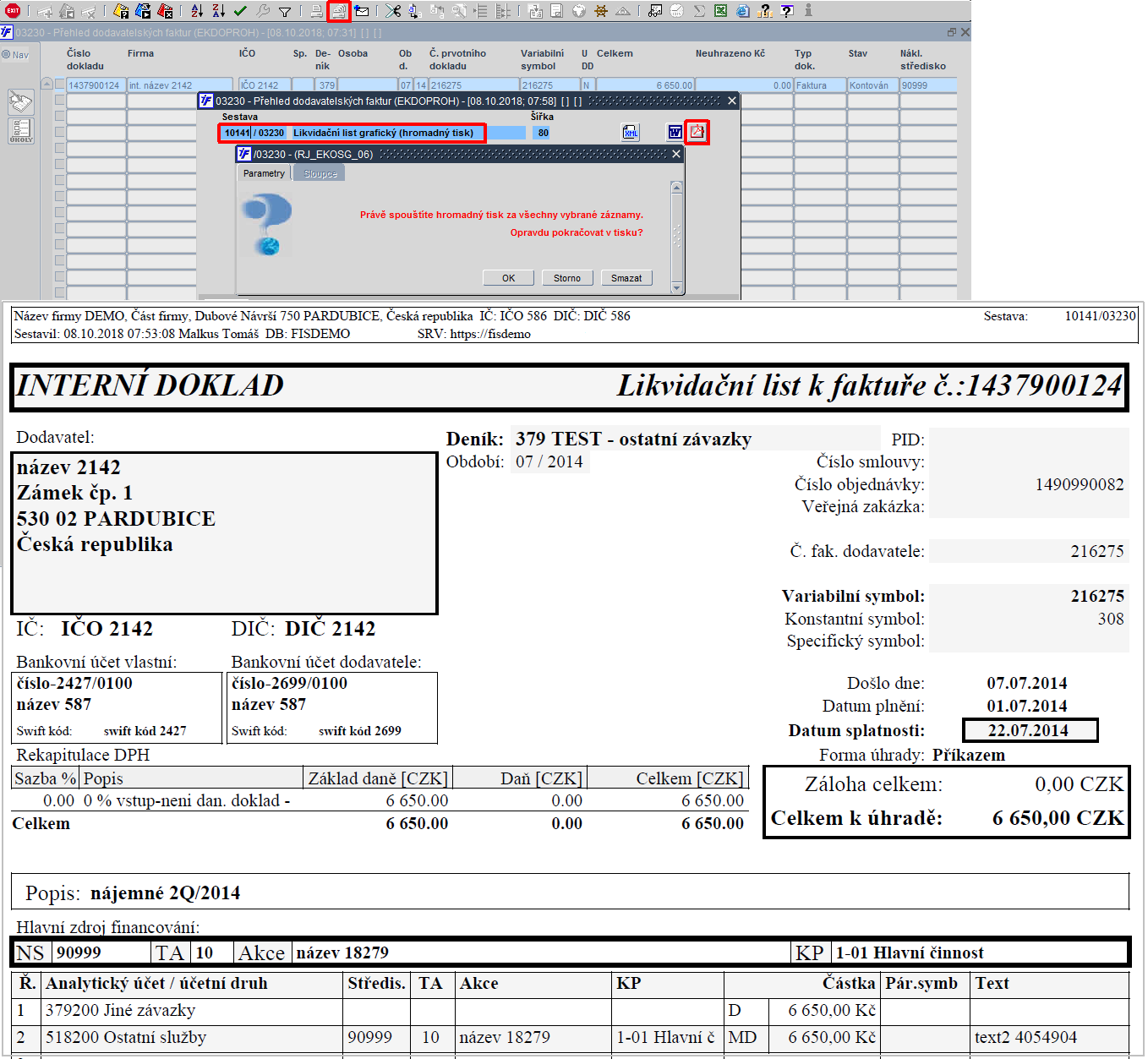Click the Internet Explorer browser icon

(x=743, y=11)
